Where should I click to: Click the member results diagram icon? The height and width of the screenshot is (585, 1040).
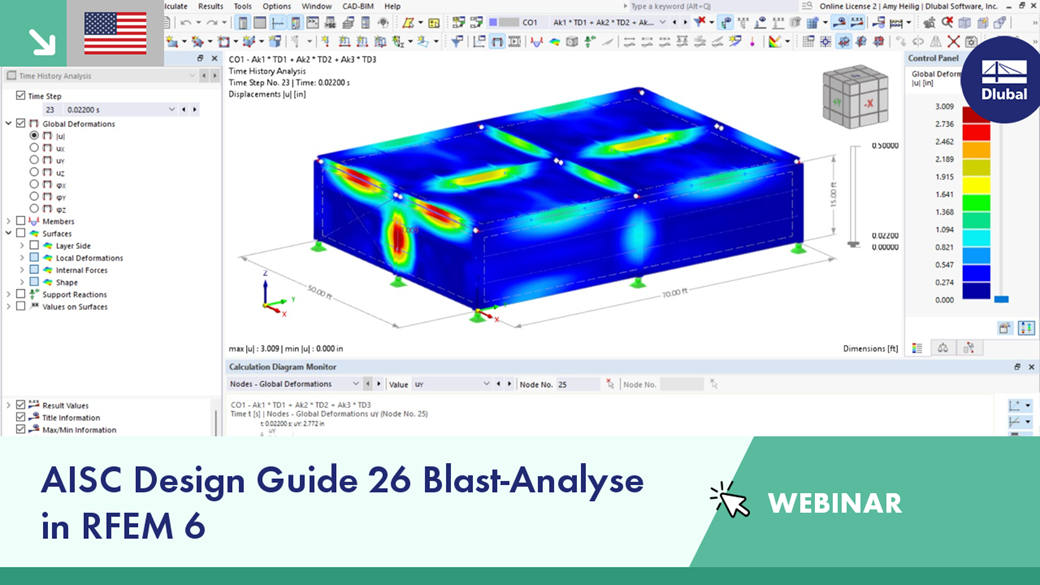(x=537, y=42)
